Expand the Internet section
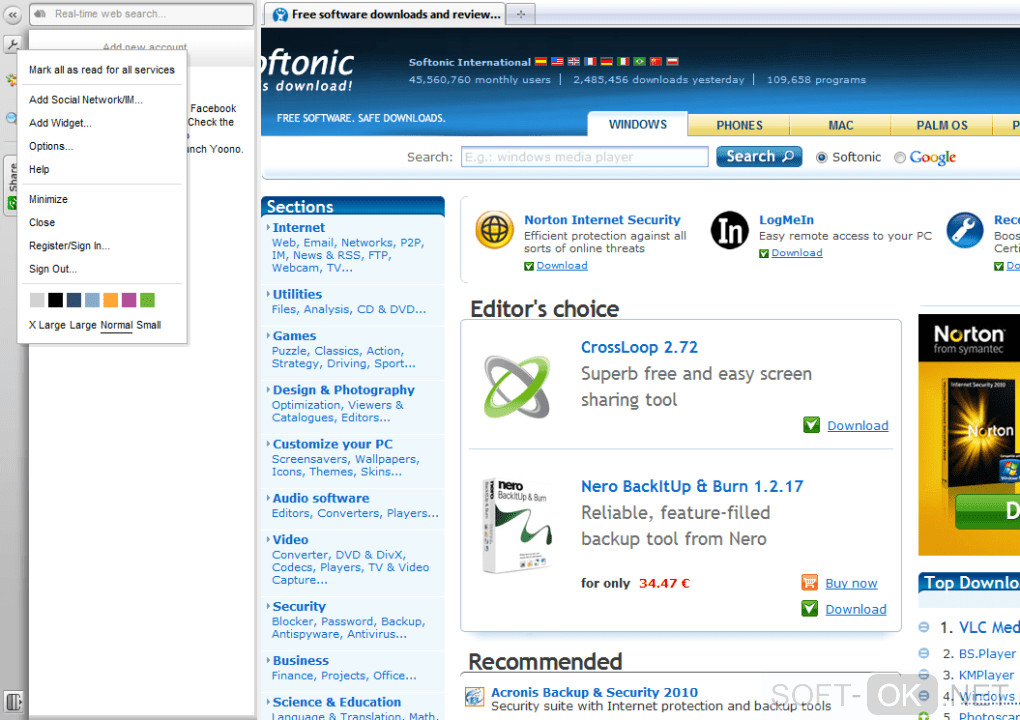The width and height of the screenshot is (1020, 720). [x=299, y=228]
